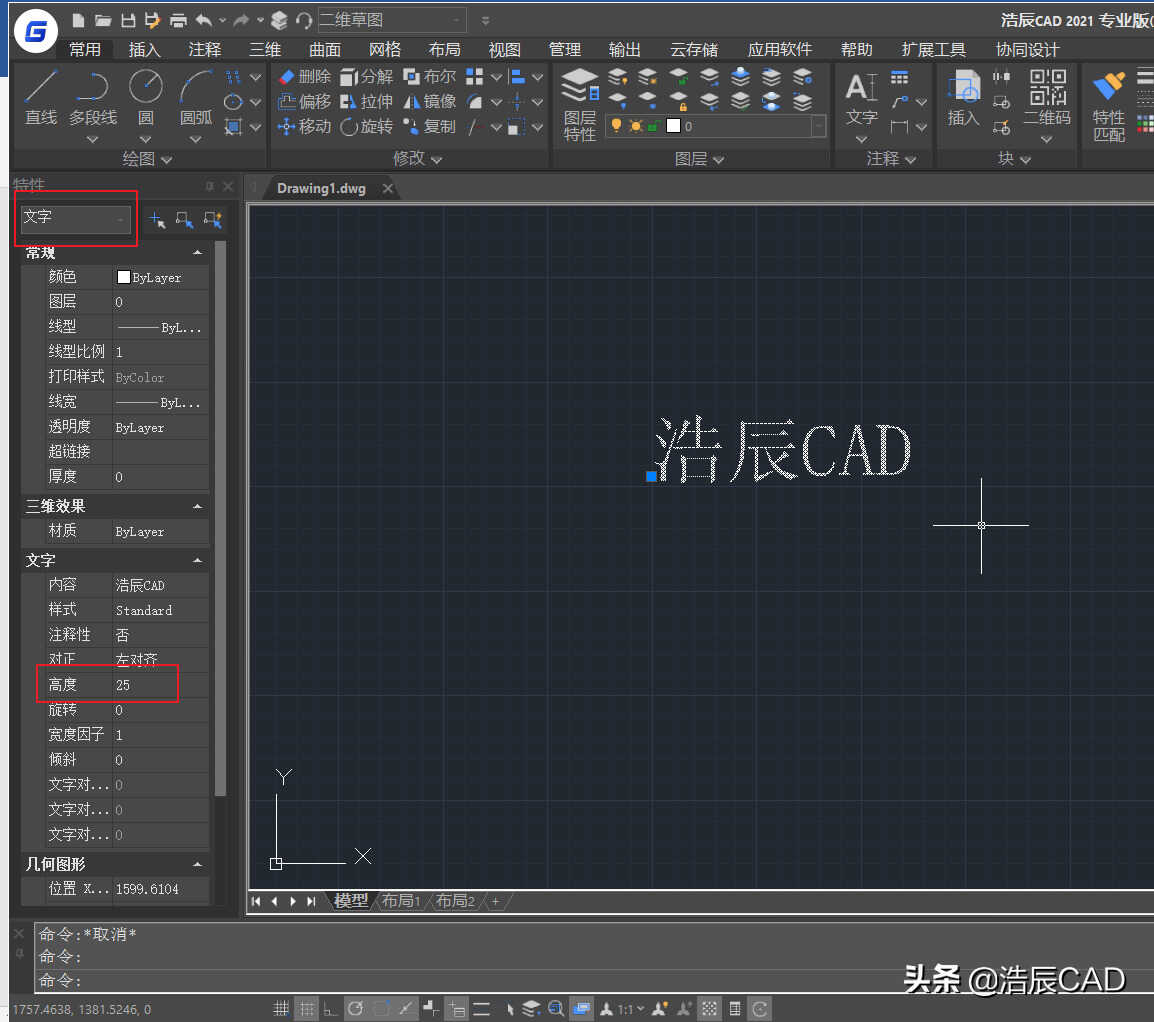The width and height of the screenshot is (1154, 1022).
Task: Collapse the 三维效果 properties section
Action: (x=197, y=506)
